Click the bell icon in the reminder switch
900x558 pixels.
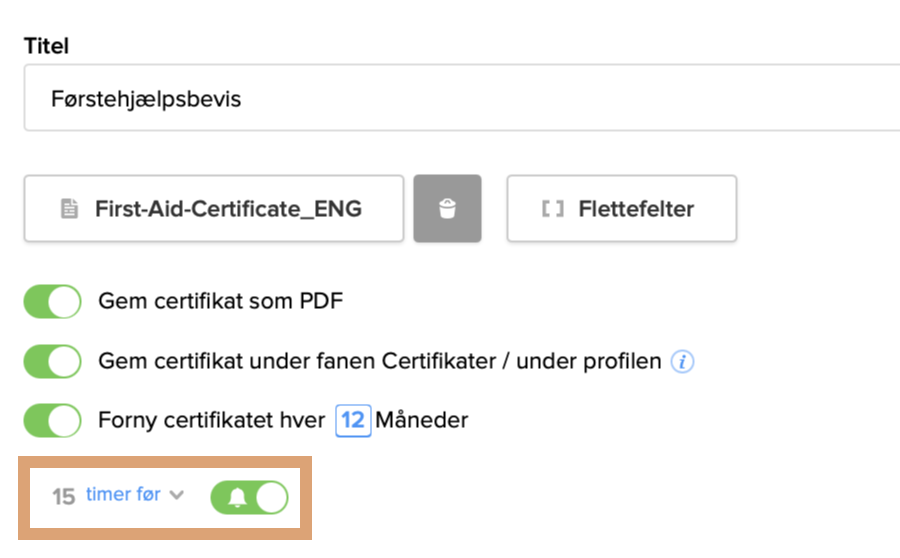click(x=237, y=497)
